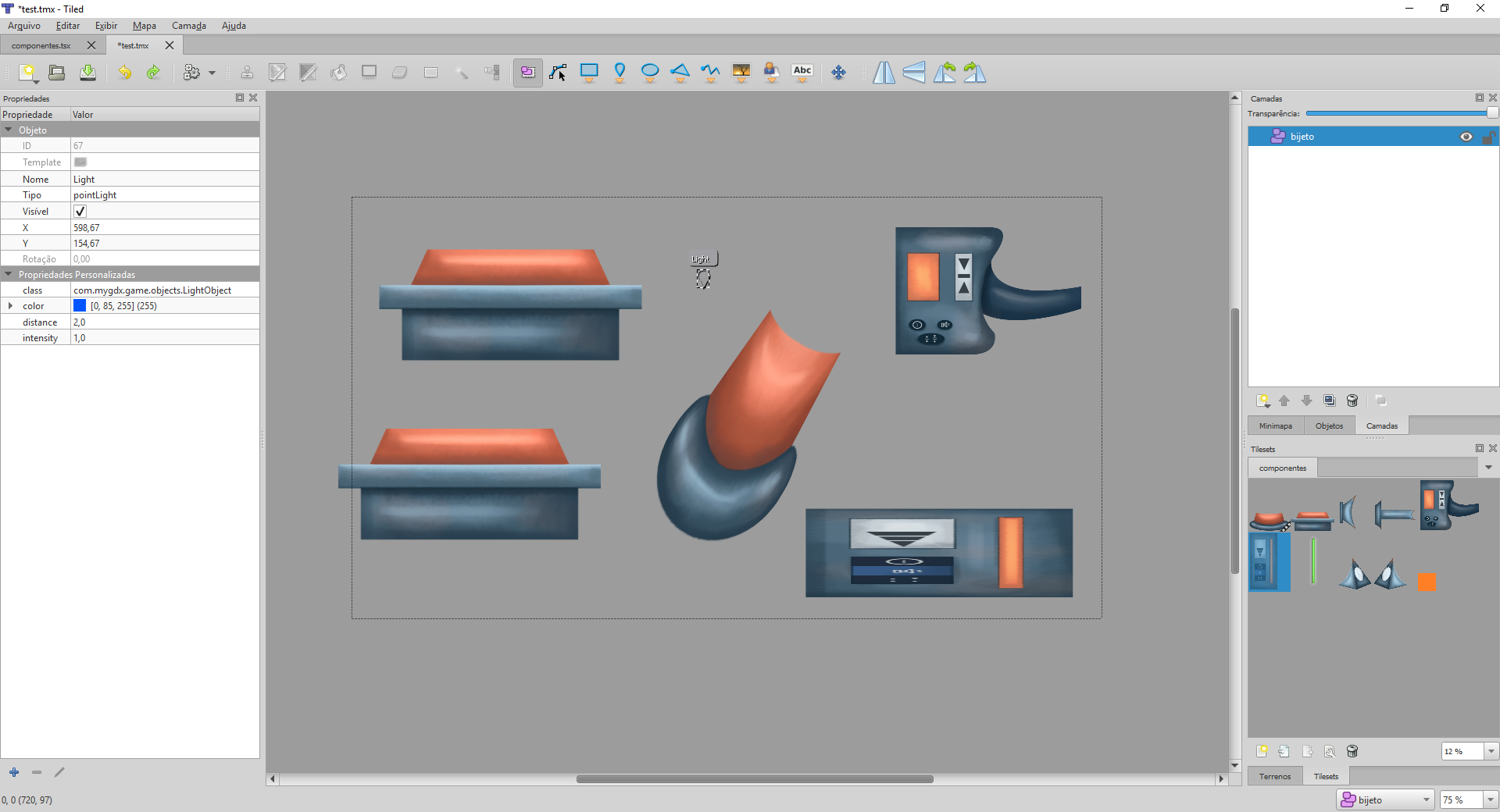
Task: Toggle lock on the bijeto layer
Action: point(1488,137)
